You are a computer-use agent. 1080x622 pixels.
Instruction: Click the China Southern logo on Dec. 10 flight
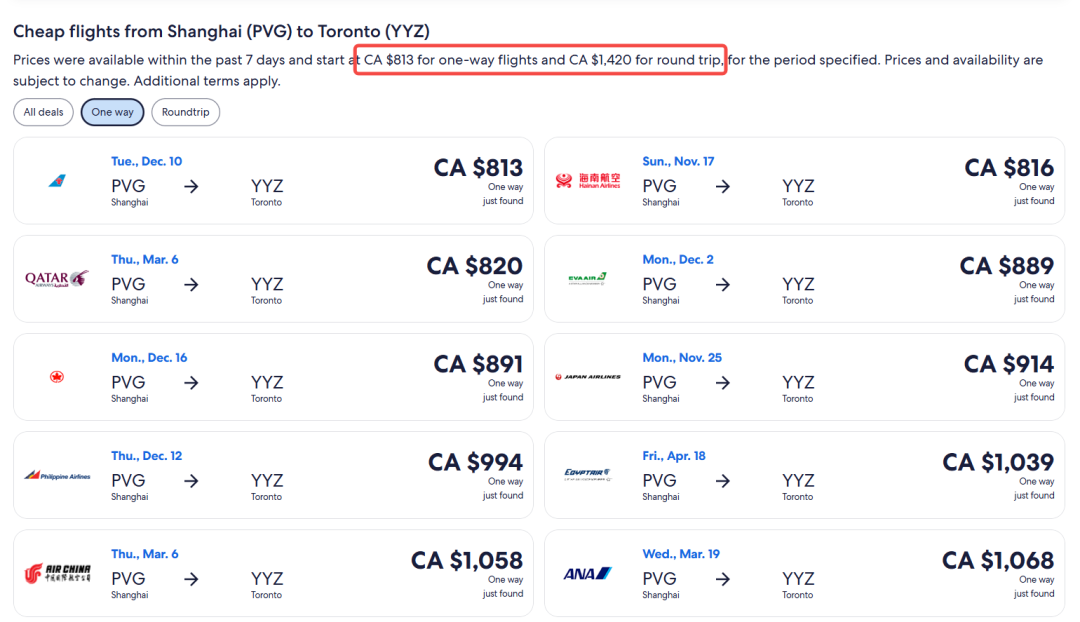(57, 180)
